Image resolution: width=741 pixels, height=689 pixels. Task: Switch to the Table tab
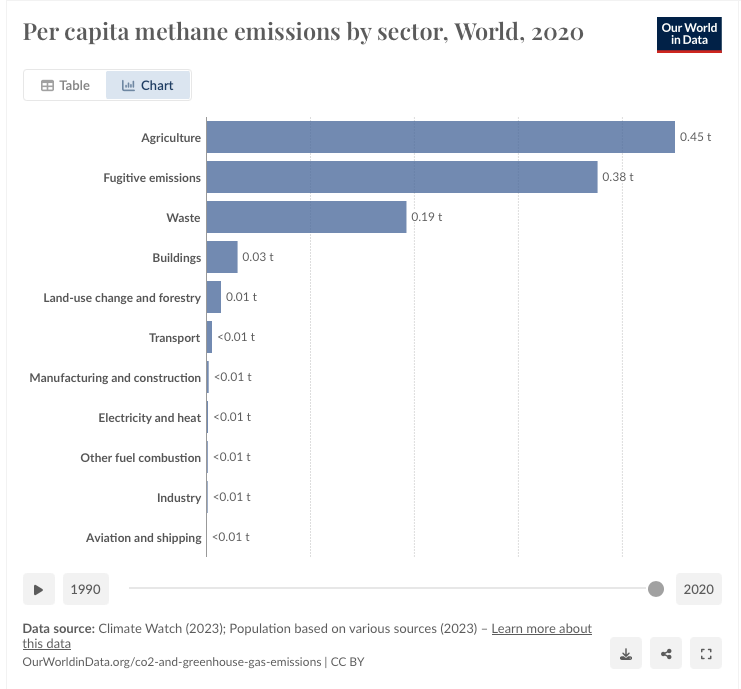[x=65, y=85]
